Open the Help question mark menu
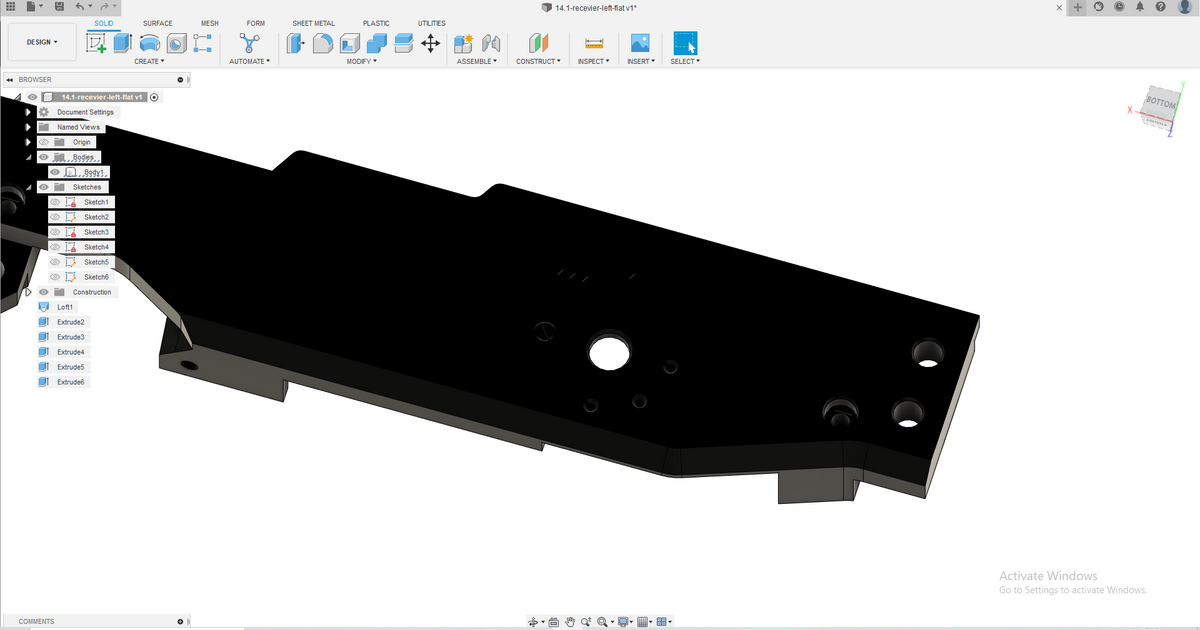The image size is (1200, 630). pyautogui.click(x=1160, y=7)
